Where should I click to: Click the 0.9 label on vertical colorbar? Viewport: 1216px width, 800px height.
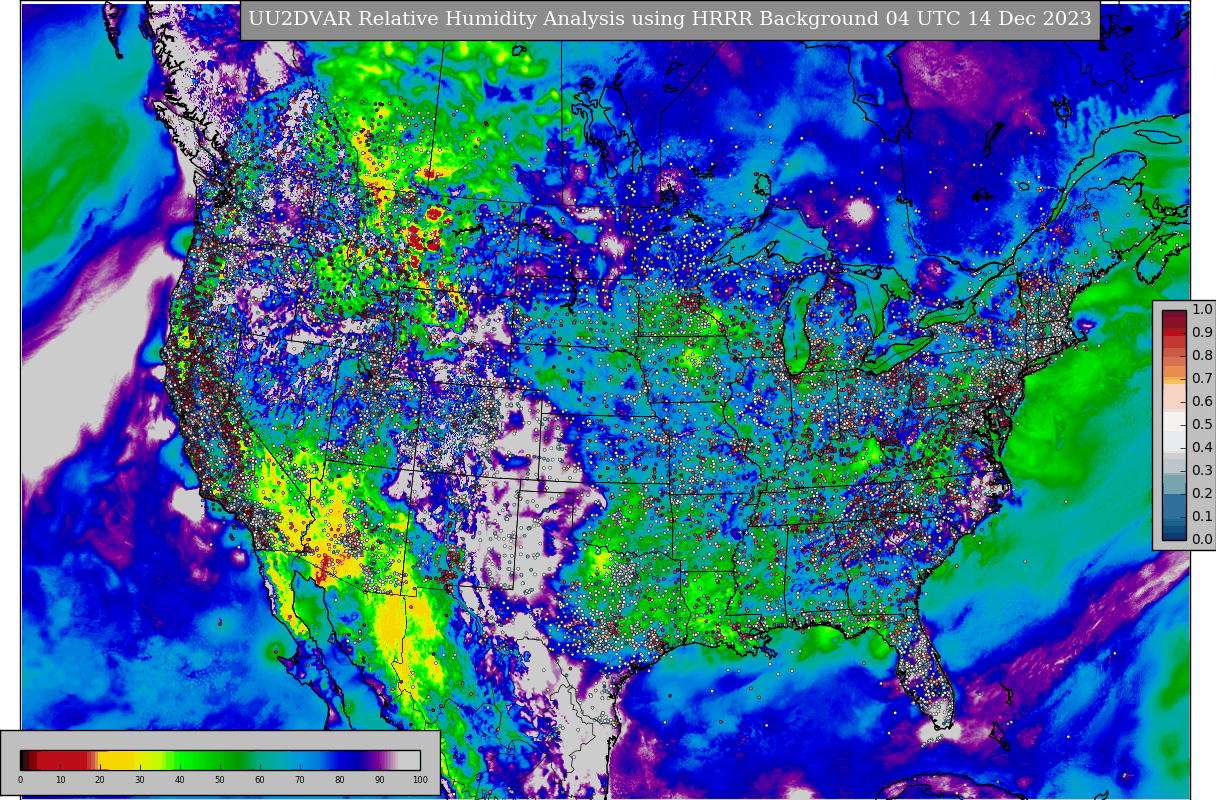(x=1202, y=333)
